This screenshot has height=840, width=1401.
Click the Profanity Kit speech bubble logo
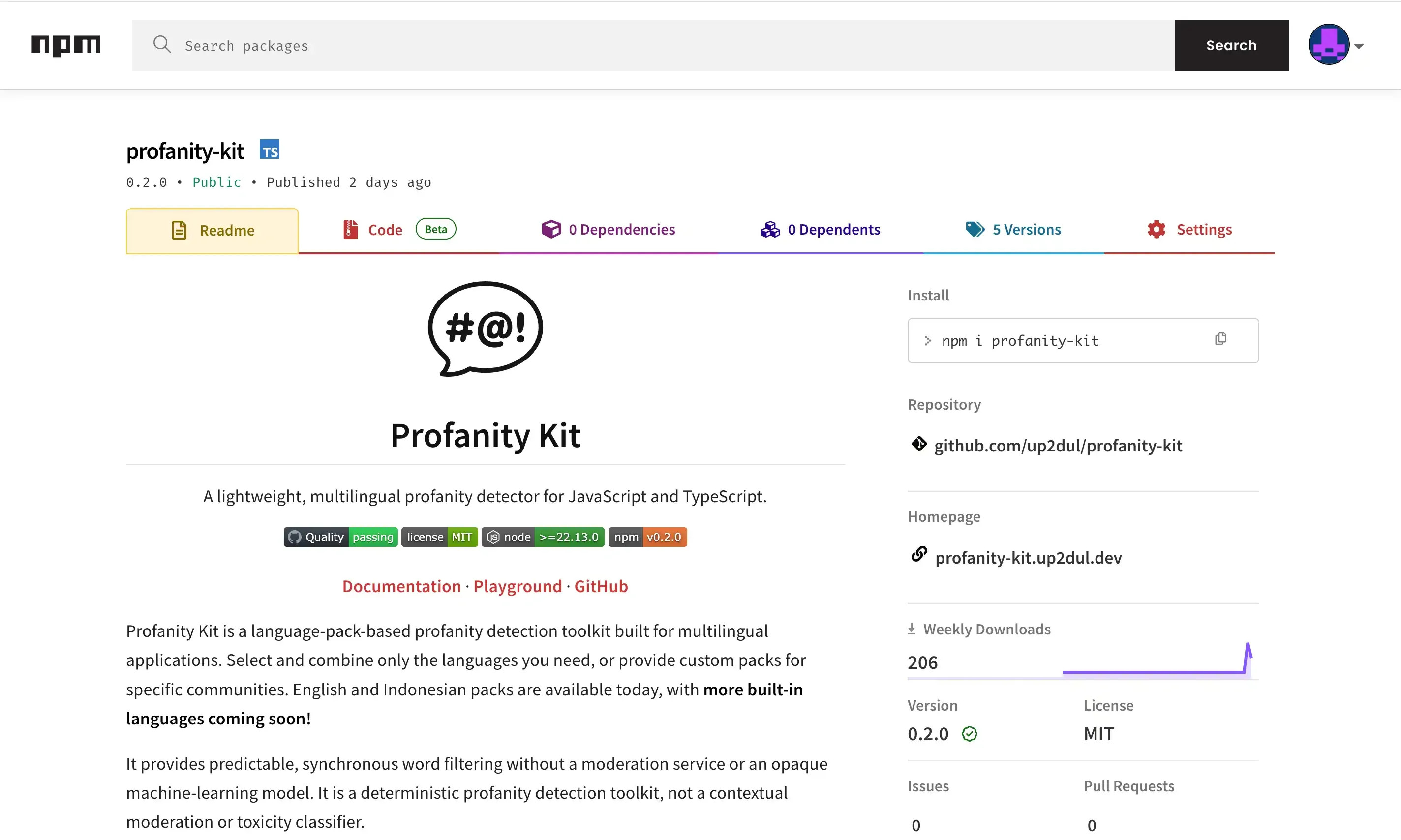click(x=485, y=330)
